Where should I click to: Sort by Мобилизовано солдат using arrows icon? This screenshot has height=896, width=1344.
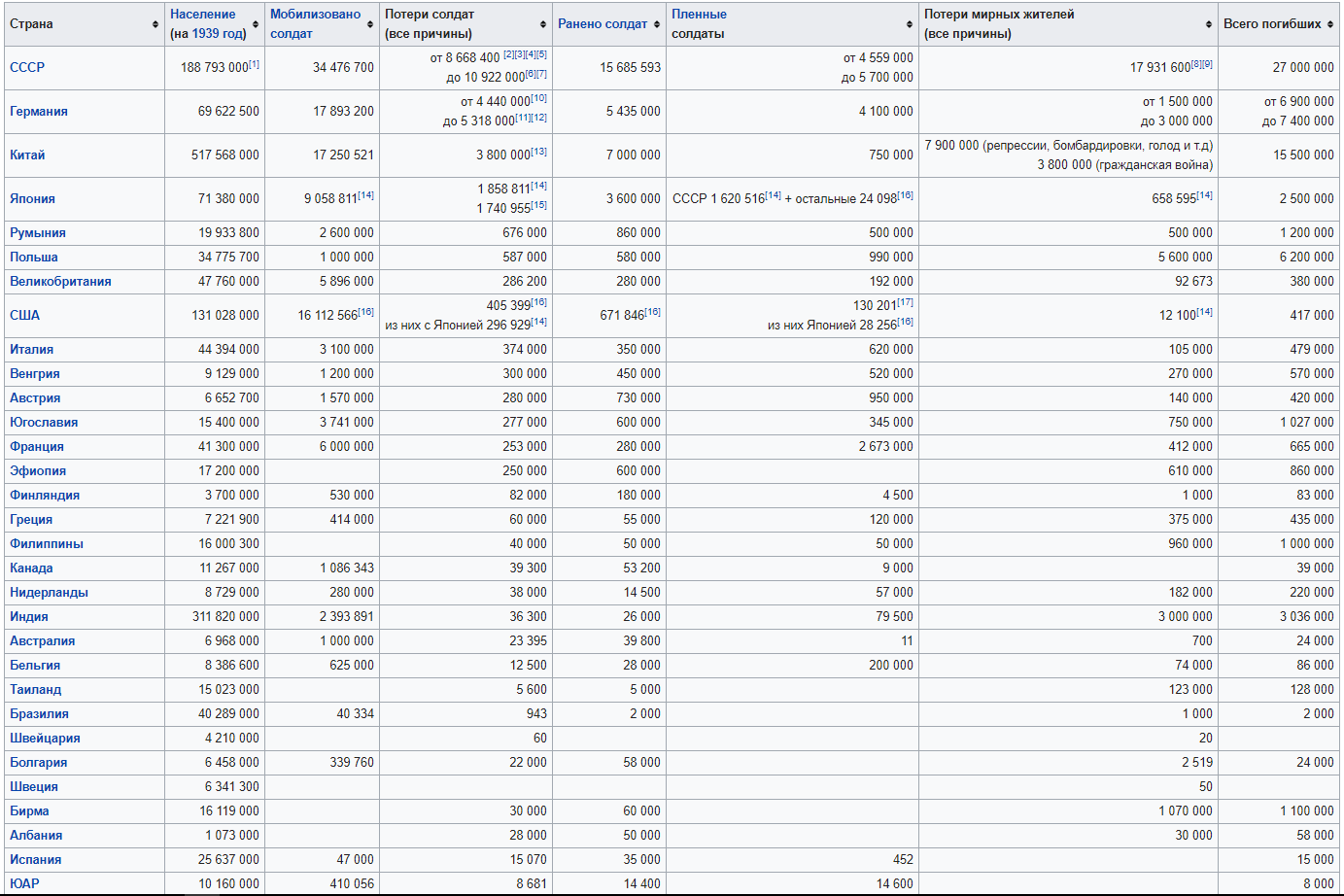370,24
